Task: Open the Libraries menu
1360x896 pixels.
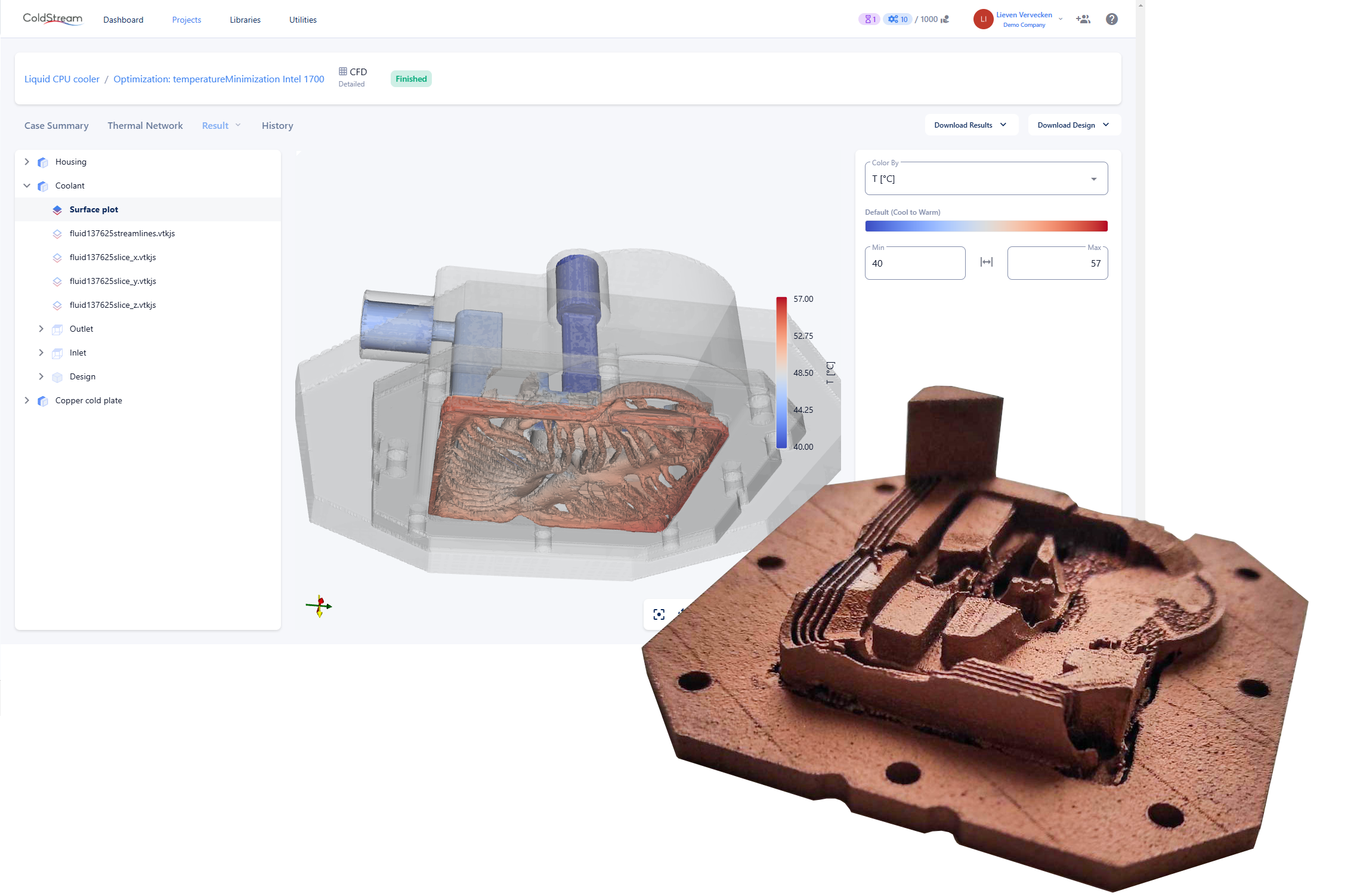Action: 245,20
